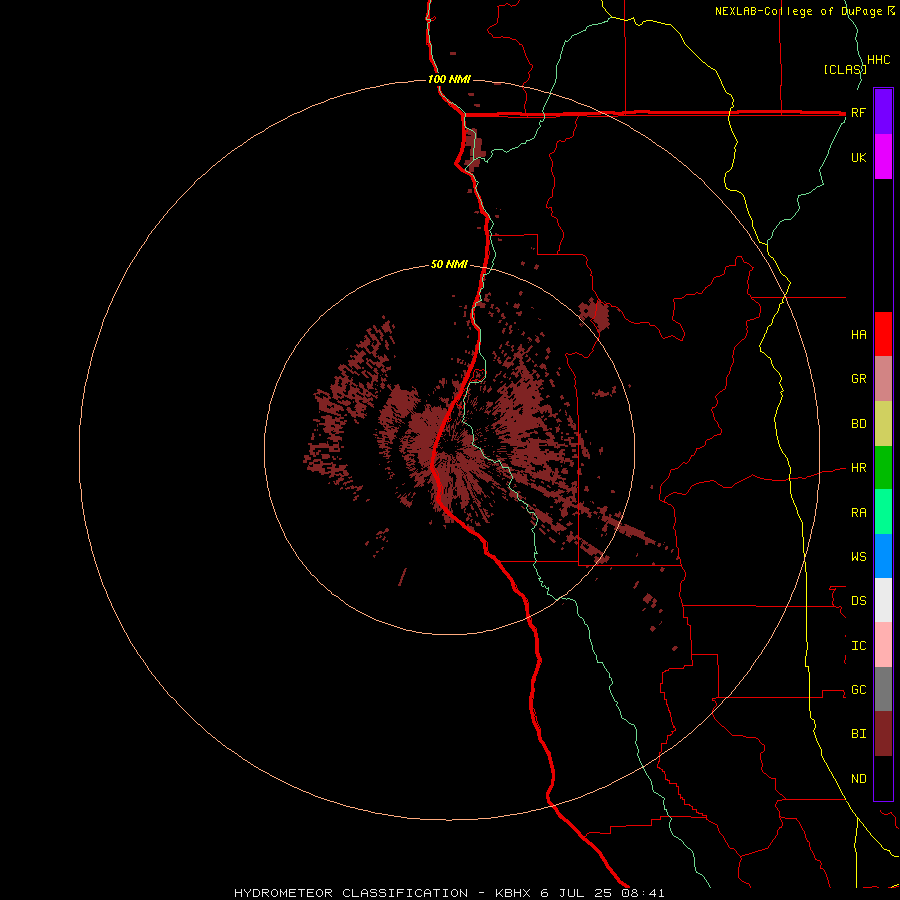The height and width of the screenshot is (900, 900).
Task: Click the 'NEXLAB-College of DuPage' credit text
Action: pyautogui.click(x=800, y=11)
